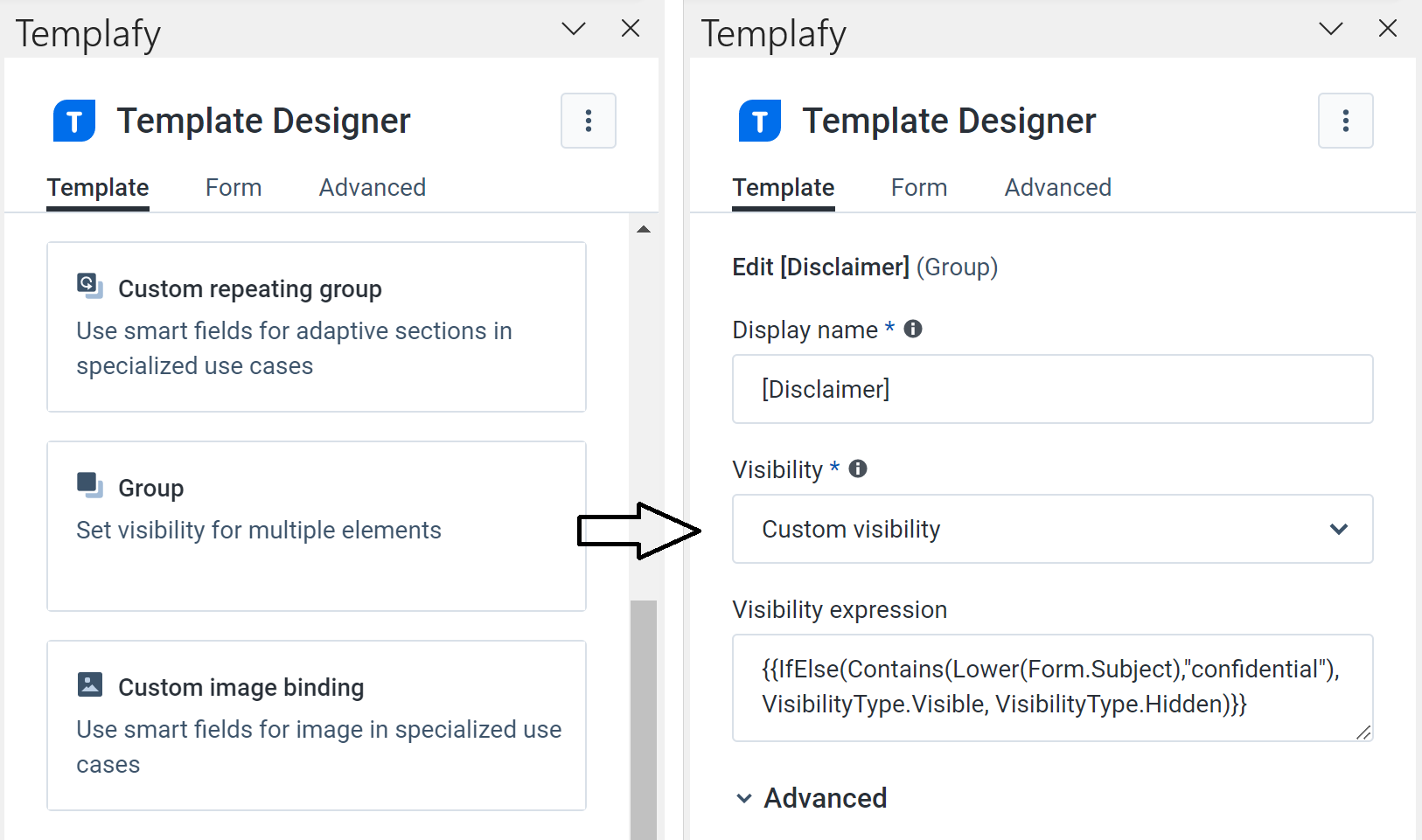Viewport: 1422px width, 840px height.
Task: Open the Advanced tab in left panel
Action: point(372,187)
